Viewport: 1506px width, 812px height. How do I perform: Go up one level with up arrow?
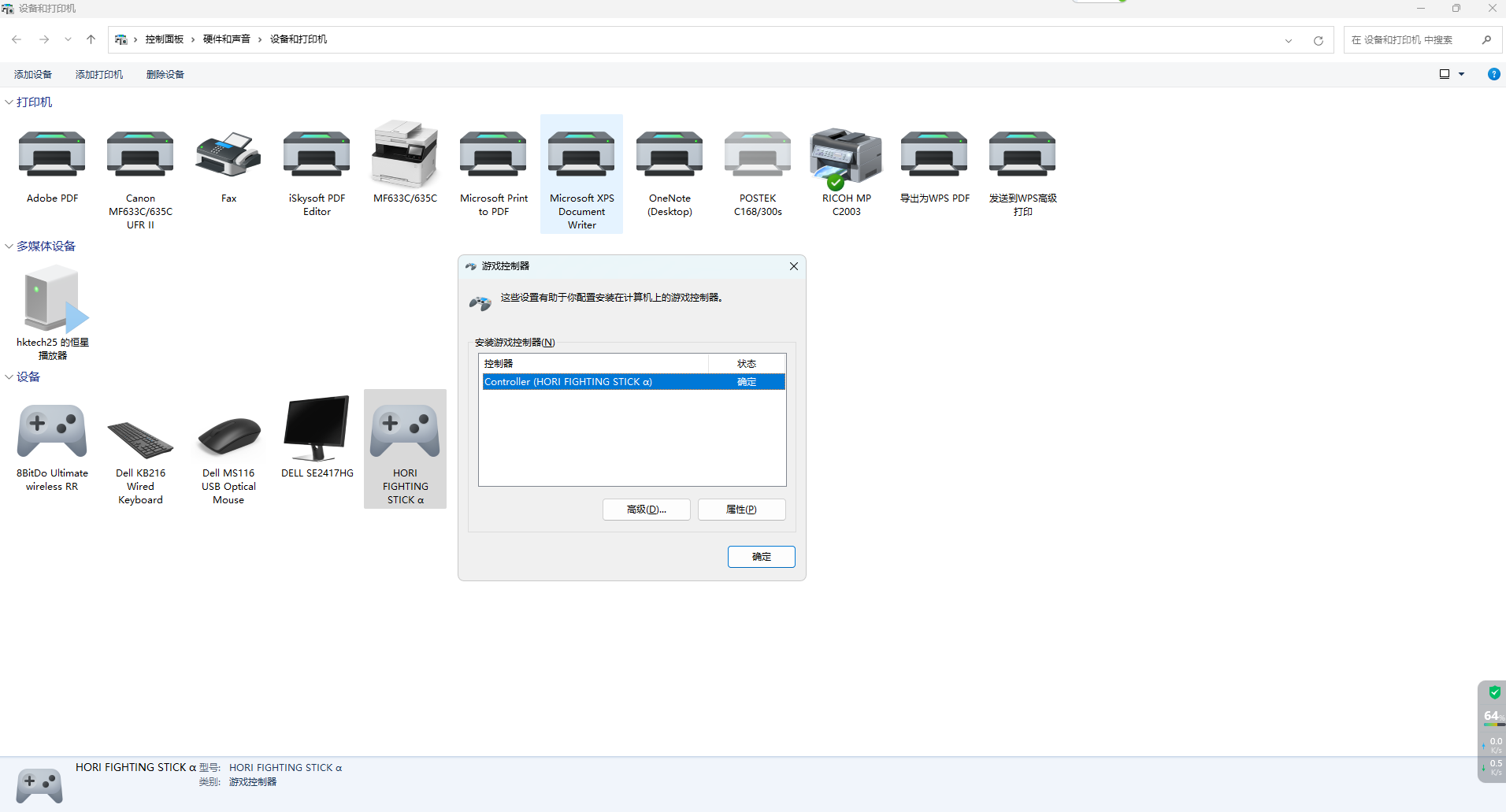pos(91,39)
